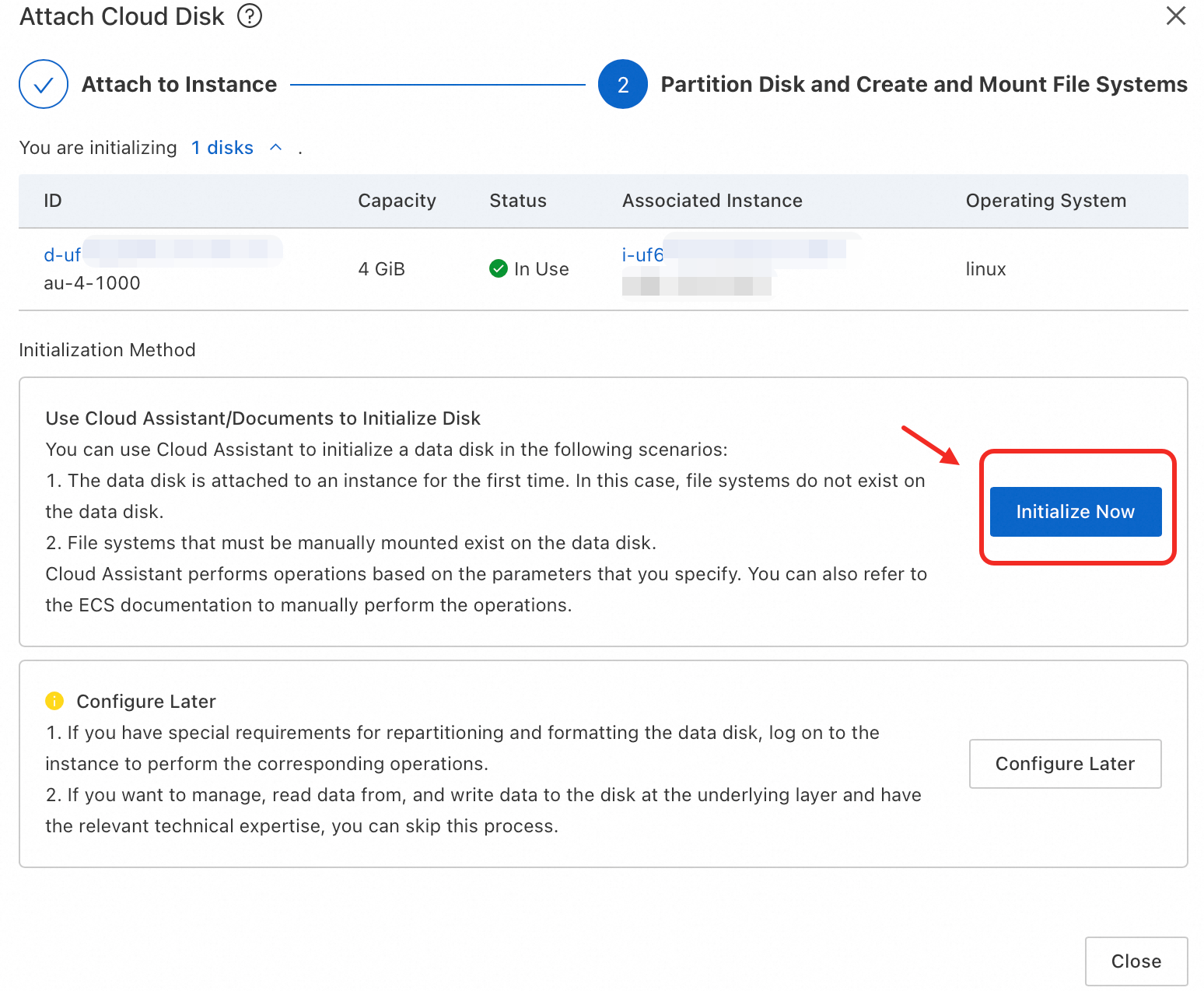The image size is (1204, 991).
Task: Click the help question mark icon
Action: 250,16
